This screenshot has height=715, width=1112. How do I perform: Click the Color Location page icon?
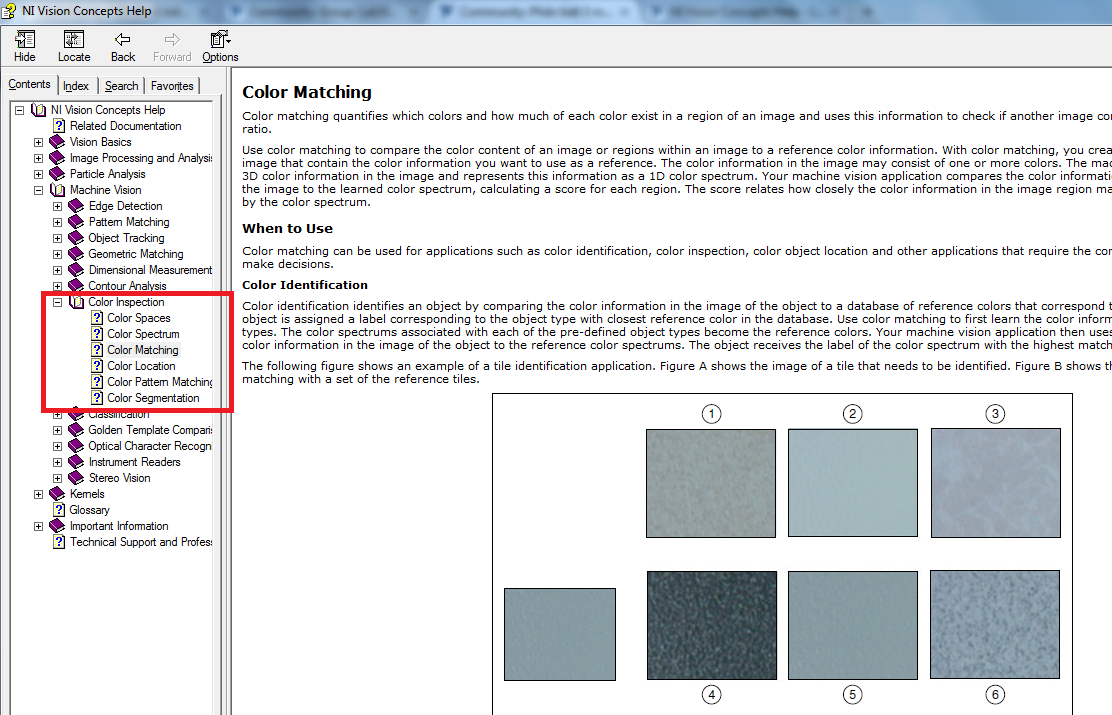[97, 366]
